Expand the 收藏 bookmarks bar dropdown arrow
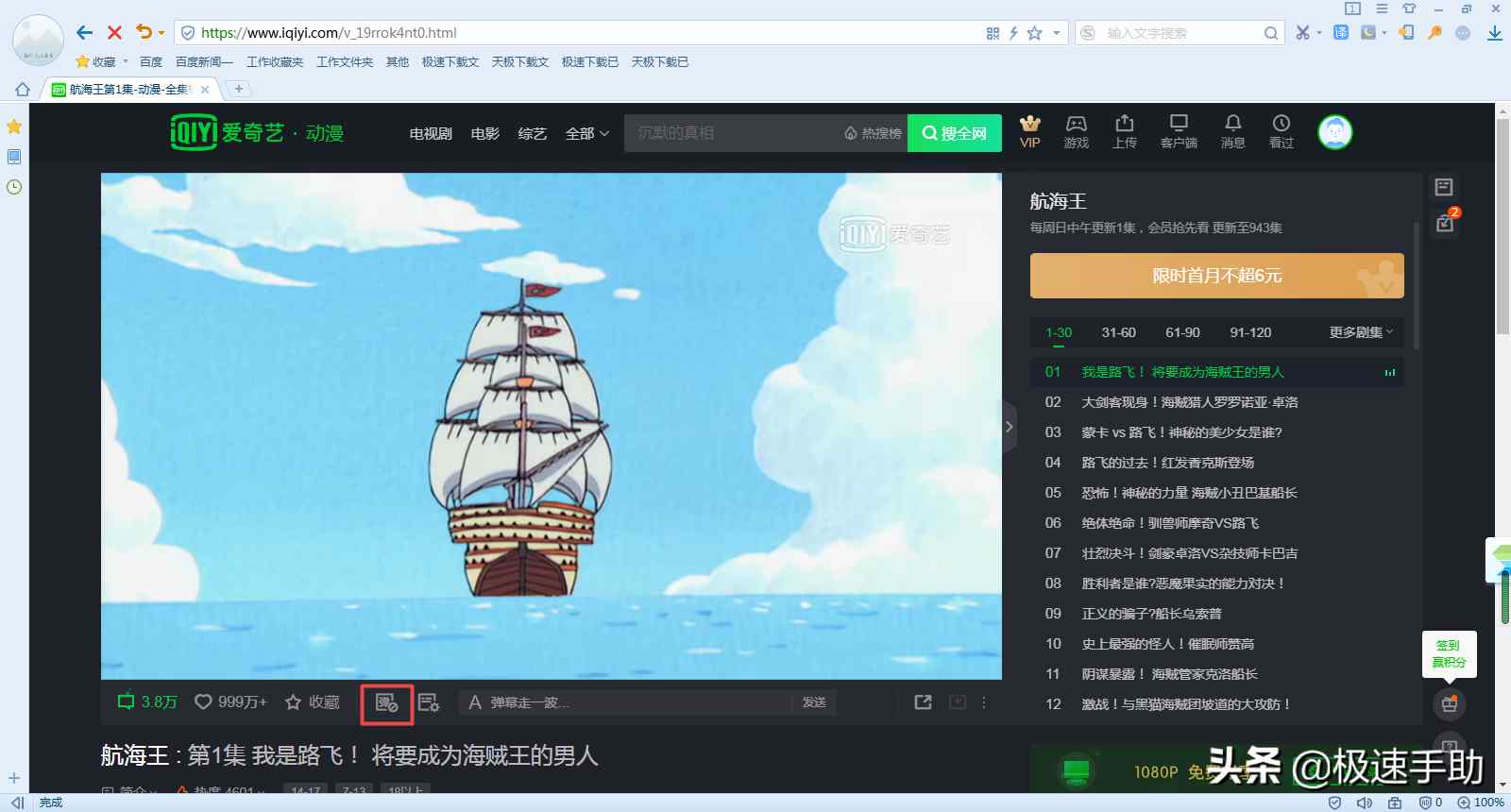 click(x=126, y=62)
